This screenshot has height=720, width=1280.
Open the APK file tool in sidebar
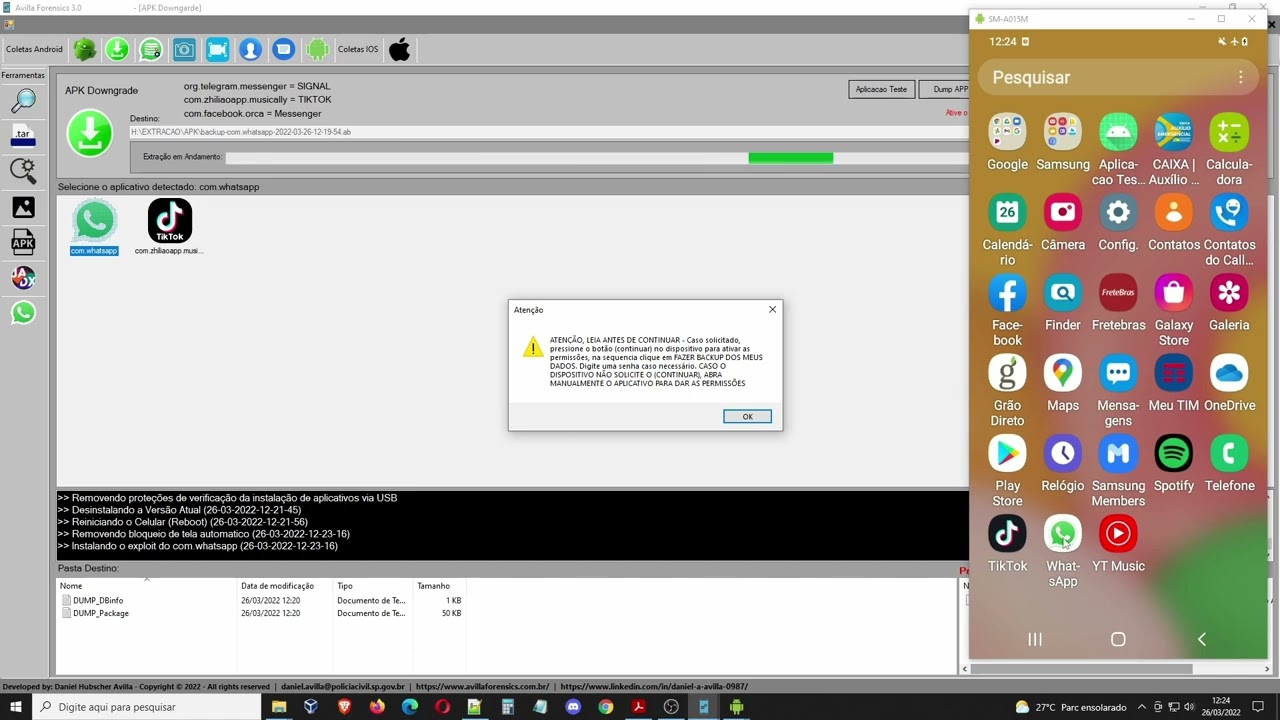point(23,242)
